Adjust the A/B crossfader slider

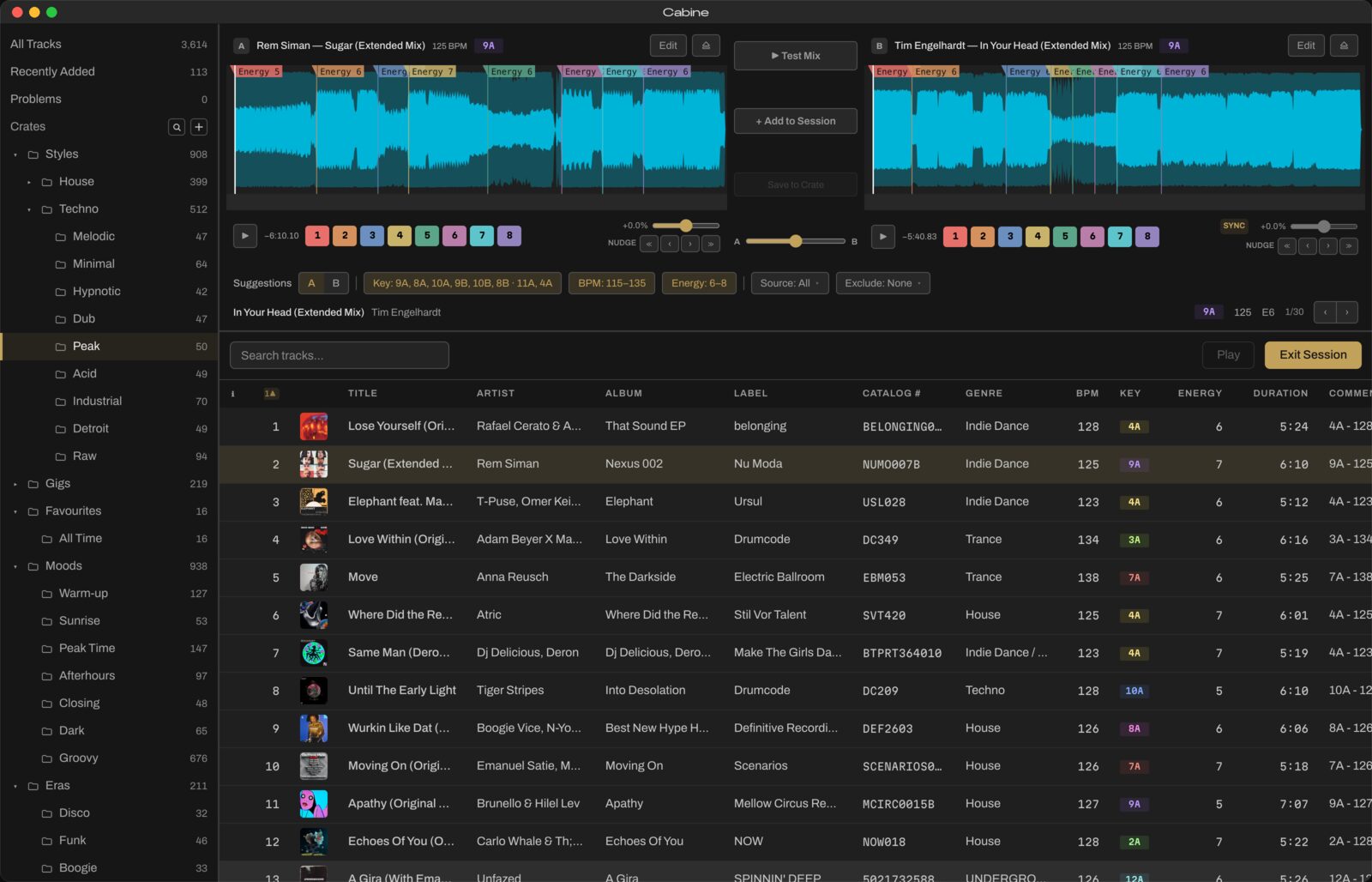tap(796, 241)
